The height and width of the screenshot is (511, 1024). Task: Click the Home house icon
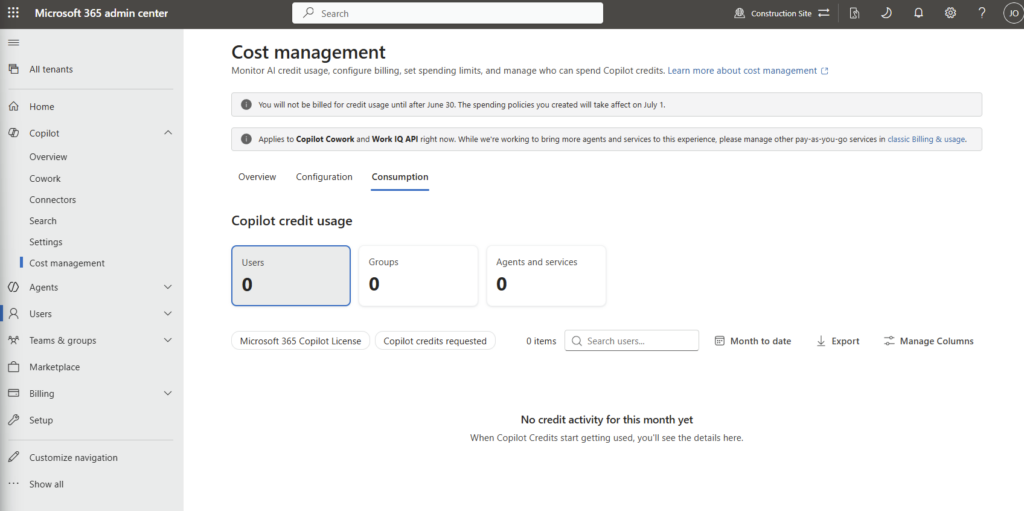[x=13, y=107]
